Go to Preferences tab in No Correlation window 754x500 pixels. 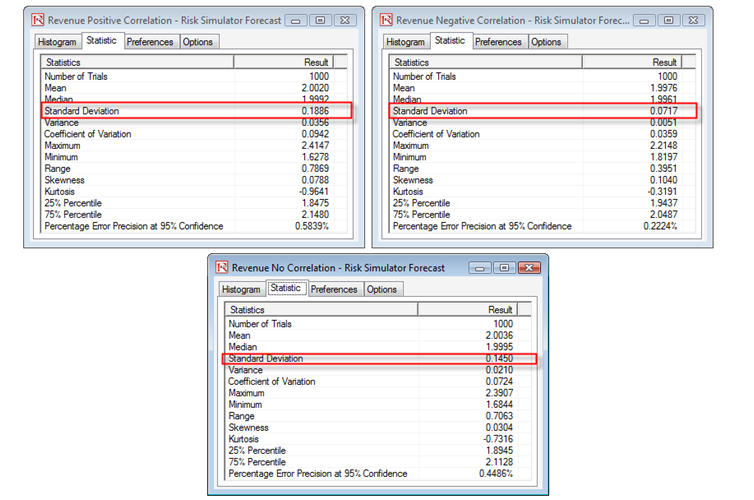click(334, 290)
